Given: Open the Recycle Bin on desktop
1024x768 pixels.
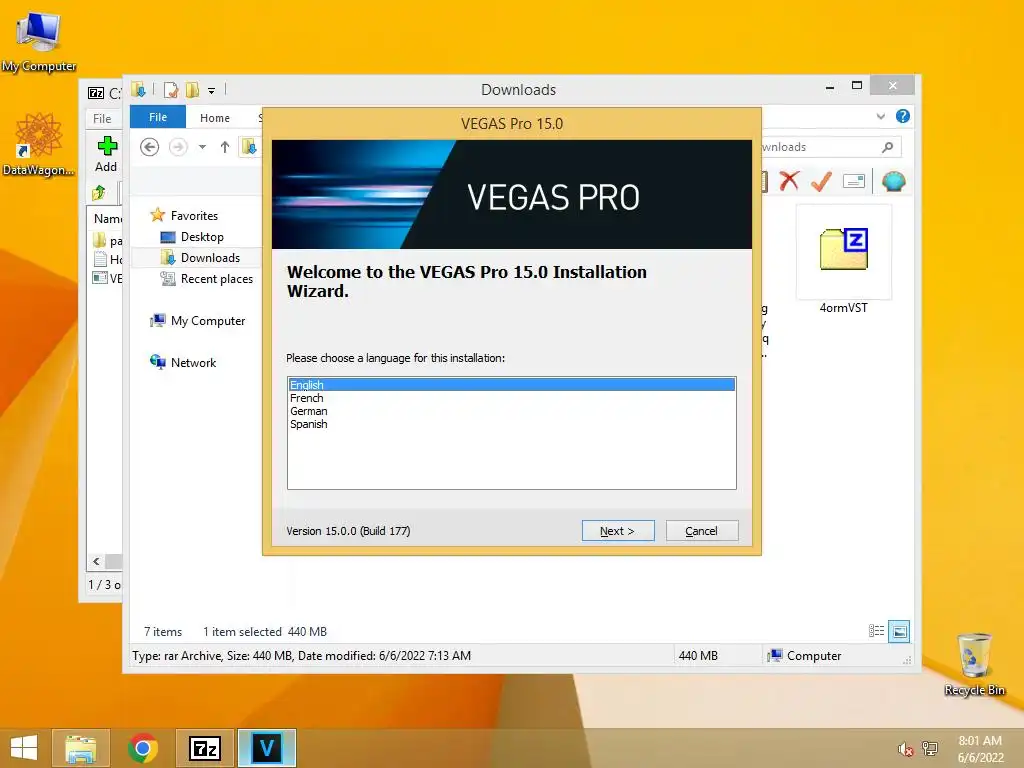Looking at the screenshot, I should 974,664.
